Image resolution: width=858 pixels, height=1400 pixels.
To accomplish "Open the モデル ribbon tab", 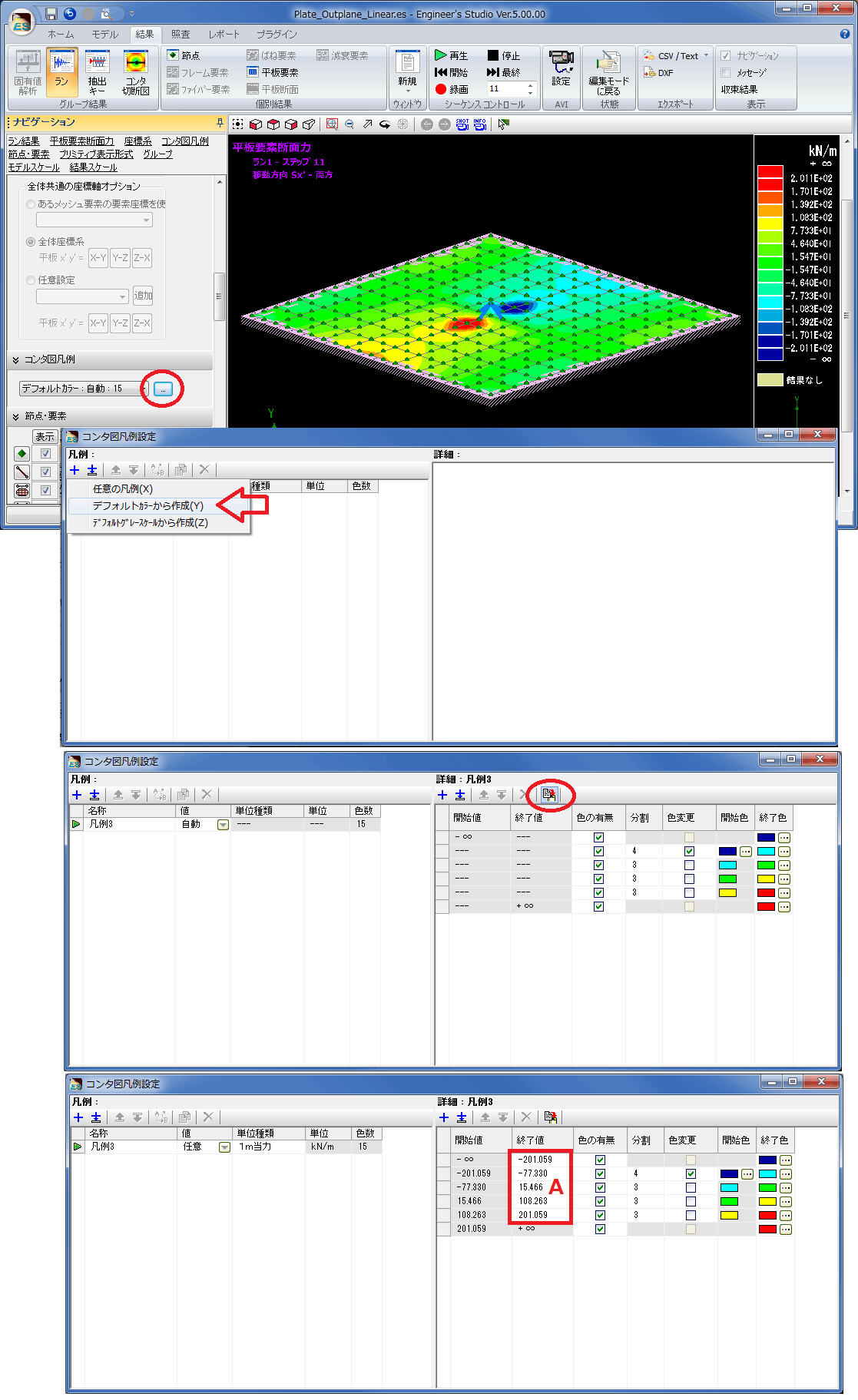I will pyautogui.click(x=105, y=35).
